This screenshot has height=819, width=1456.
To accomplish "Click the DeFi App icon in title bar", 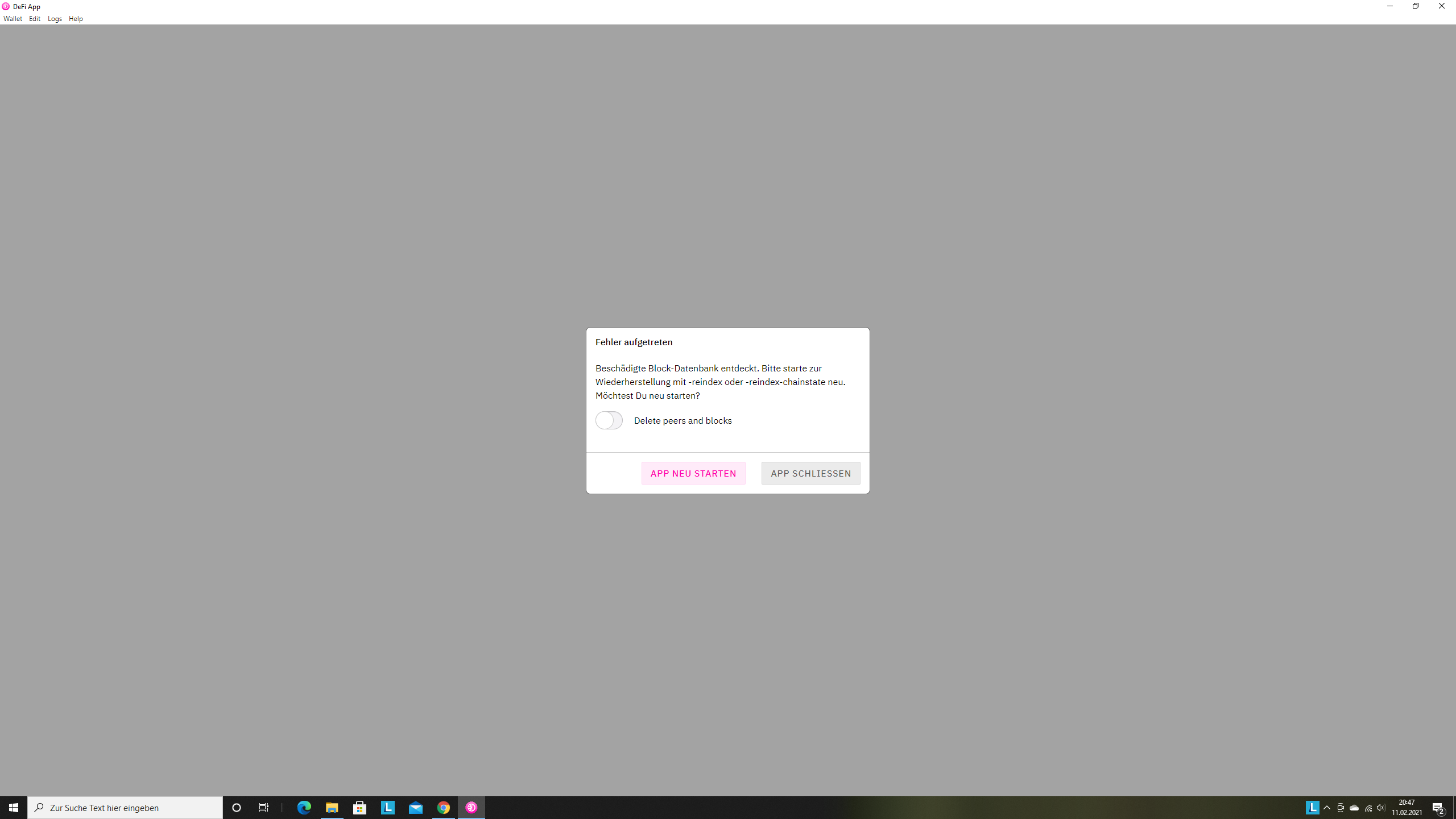I will tap(6, 6).
